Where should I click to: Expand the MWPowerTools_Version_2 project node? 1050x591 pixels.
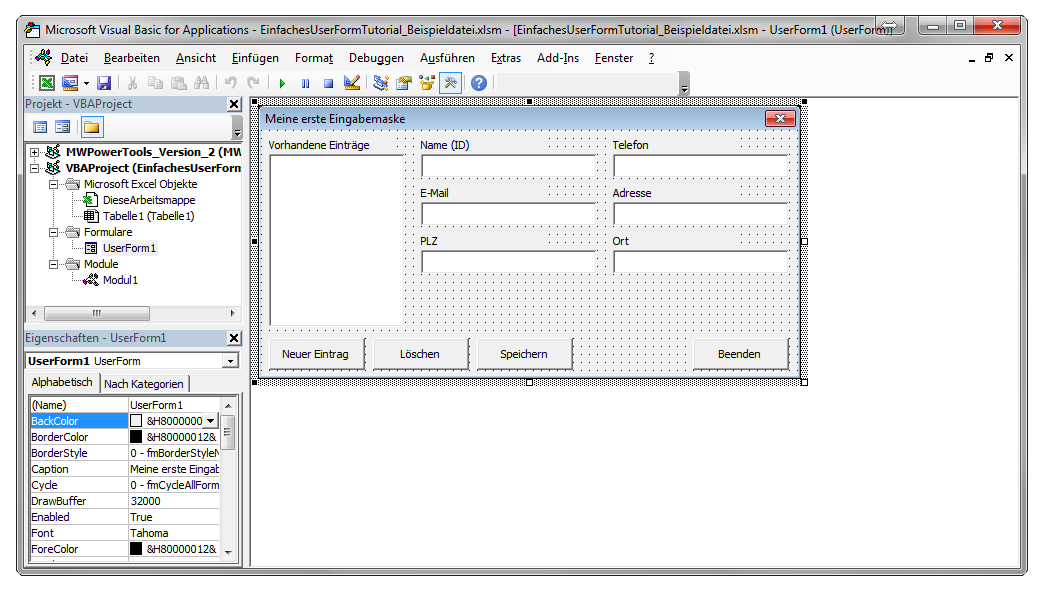tap(35, 152)
